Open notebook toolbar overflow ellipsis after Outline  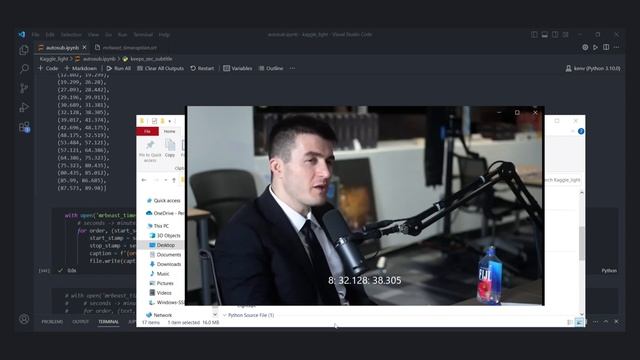point(292,68)
